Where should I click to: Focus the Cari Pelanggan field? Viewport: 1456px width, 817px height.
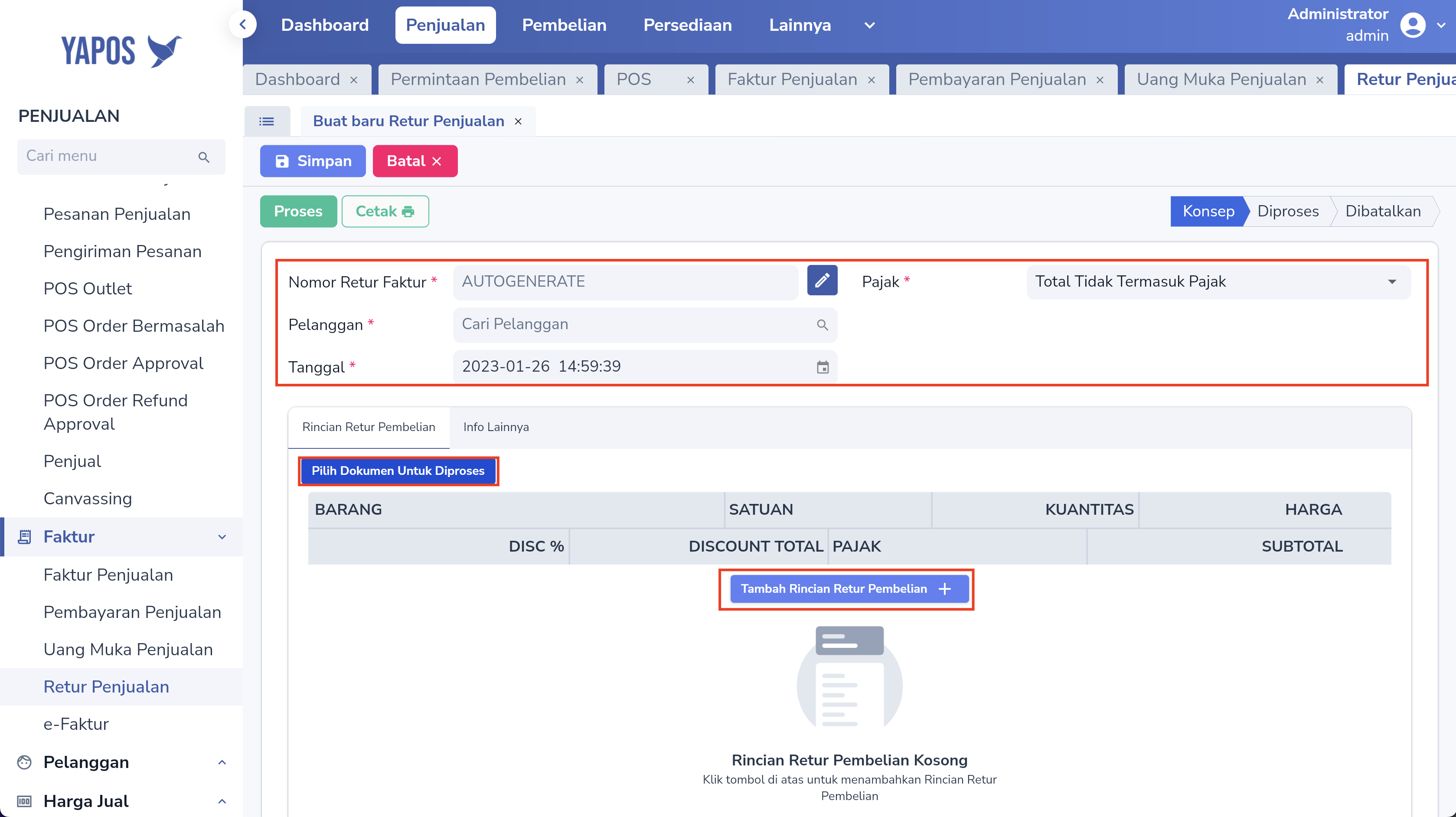pyautogui.click(x=645, y=324)
